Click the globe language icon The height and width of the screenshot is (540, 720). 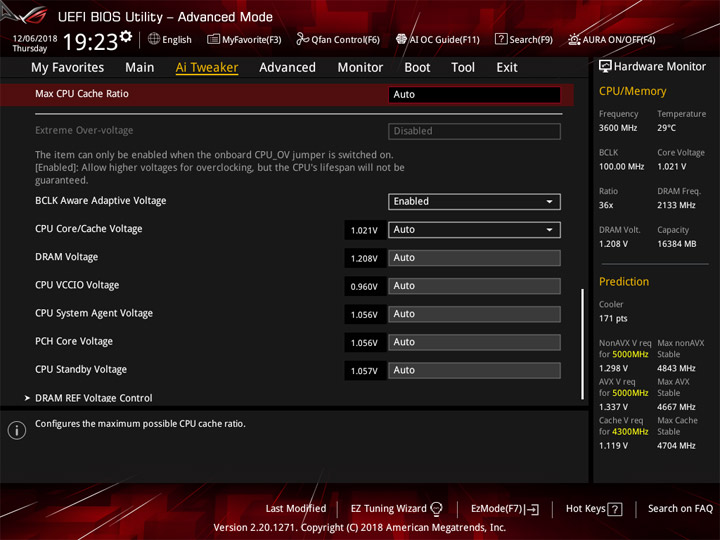point(154,39)
